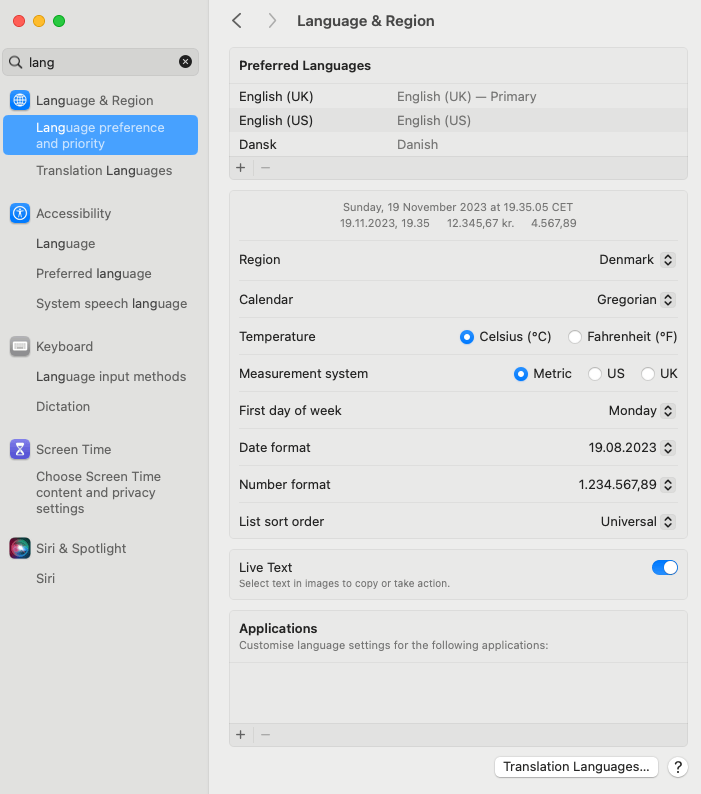Choose UK measurement system
Image resolution: width=701 pixels, height=794 pixels.
647,374
